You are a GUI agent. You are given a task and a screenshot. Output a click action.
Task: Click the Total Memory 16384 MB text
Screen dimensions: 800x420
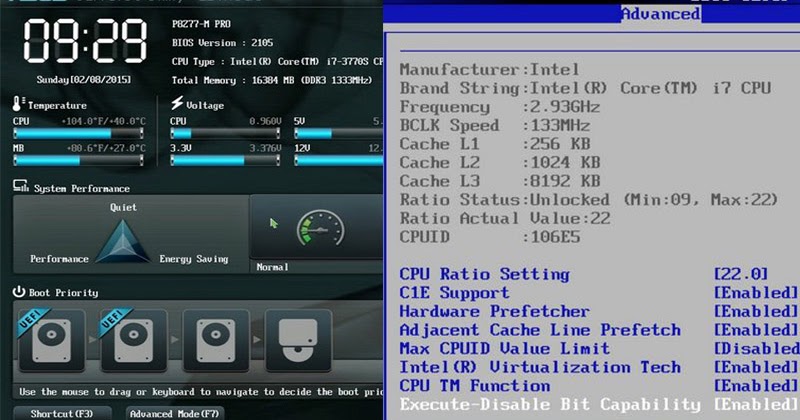[x=272, y=80]
